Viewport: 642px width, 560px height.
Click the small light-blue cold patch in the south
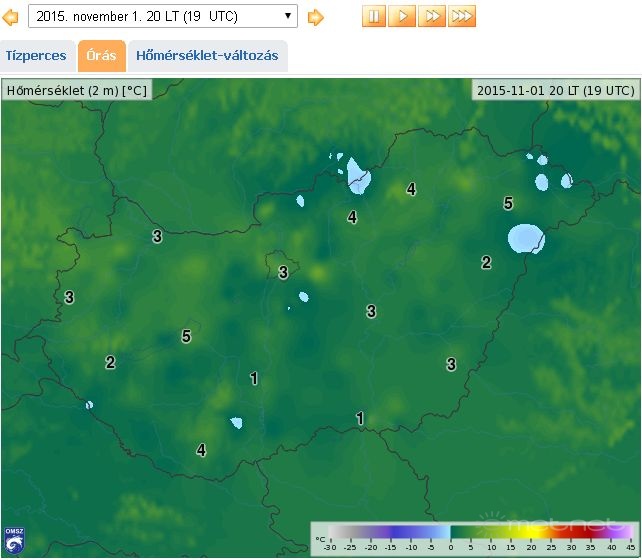(236, 423)
